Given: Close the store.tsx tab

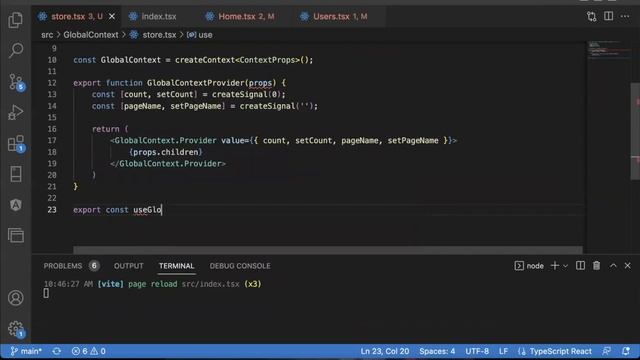Looking at the screenshot, I should (112, 16).
